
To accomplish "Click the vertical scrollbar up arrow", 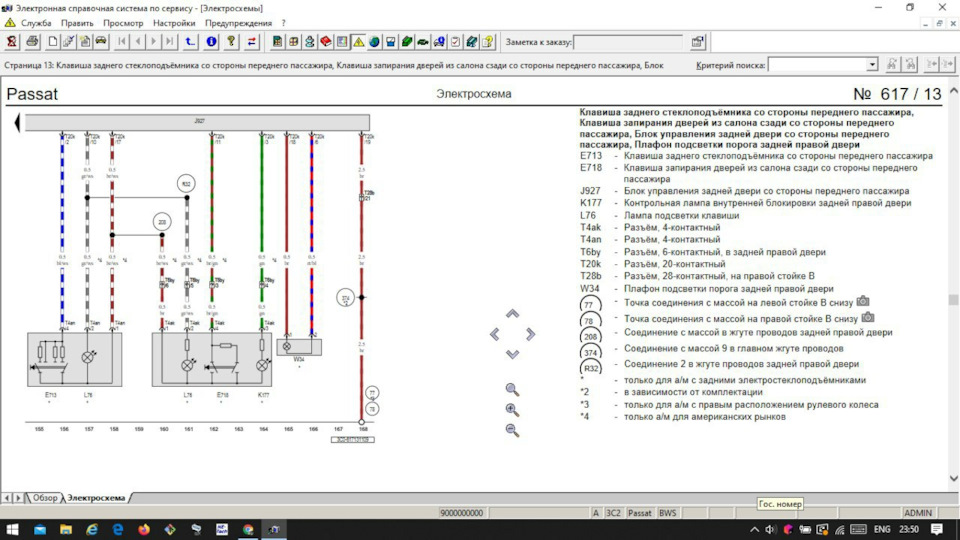I will tap(953, 91).
